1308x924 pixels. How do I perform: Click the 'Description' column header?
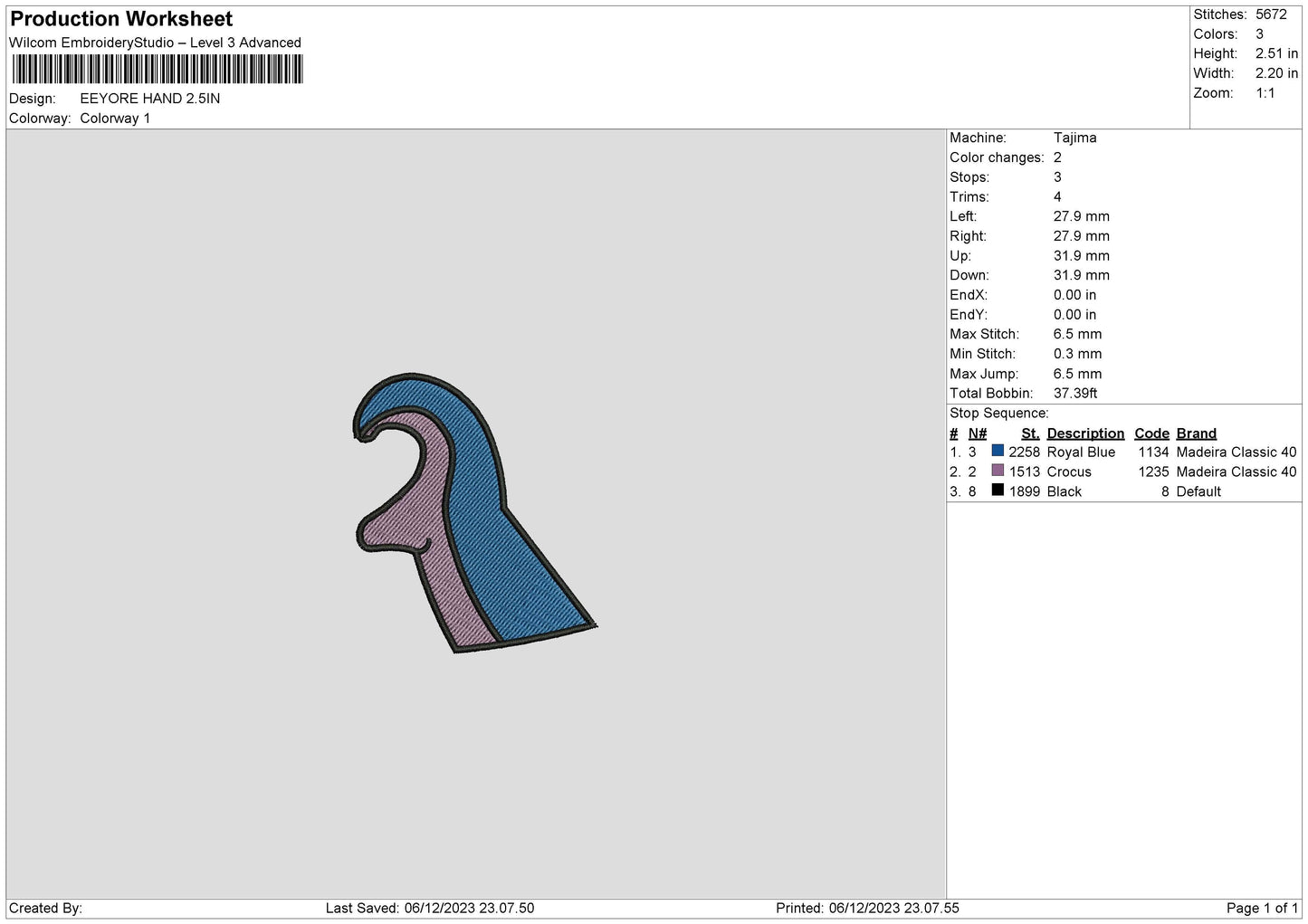tap(1085, 433)
